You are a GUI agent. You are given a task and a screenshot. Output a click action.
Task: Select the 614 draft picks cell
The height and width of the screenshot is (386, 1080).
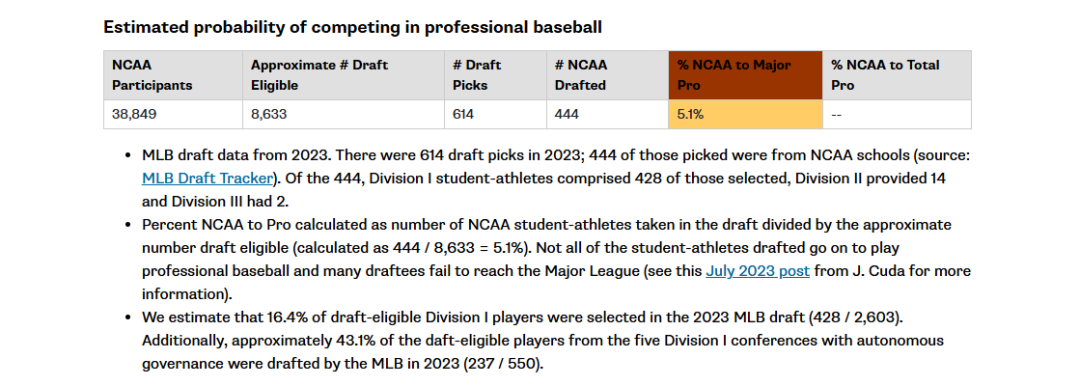(496, 114)
